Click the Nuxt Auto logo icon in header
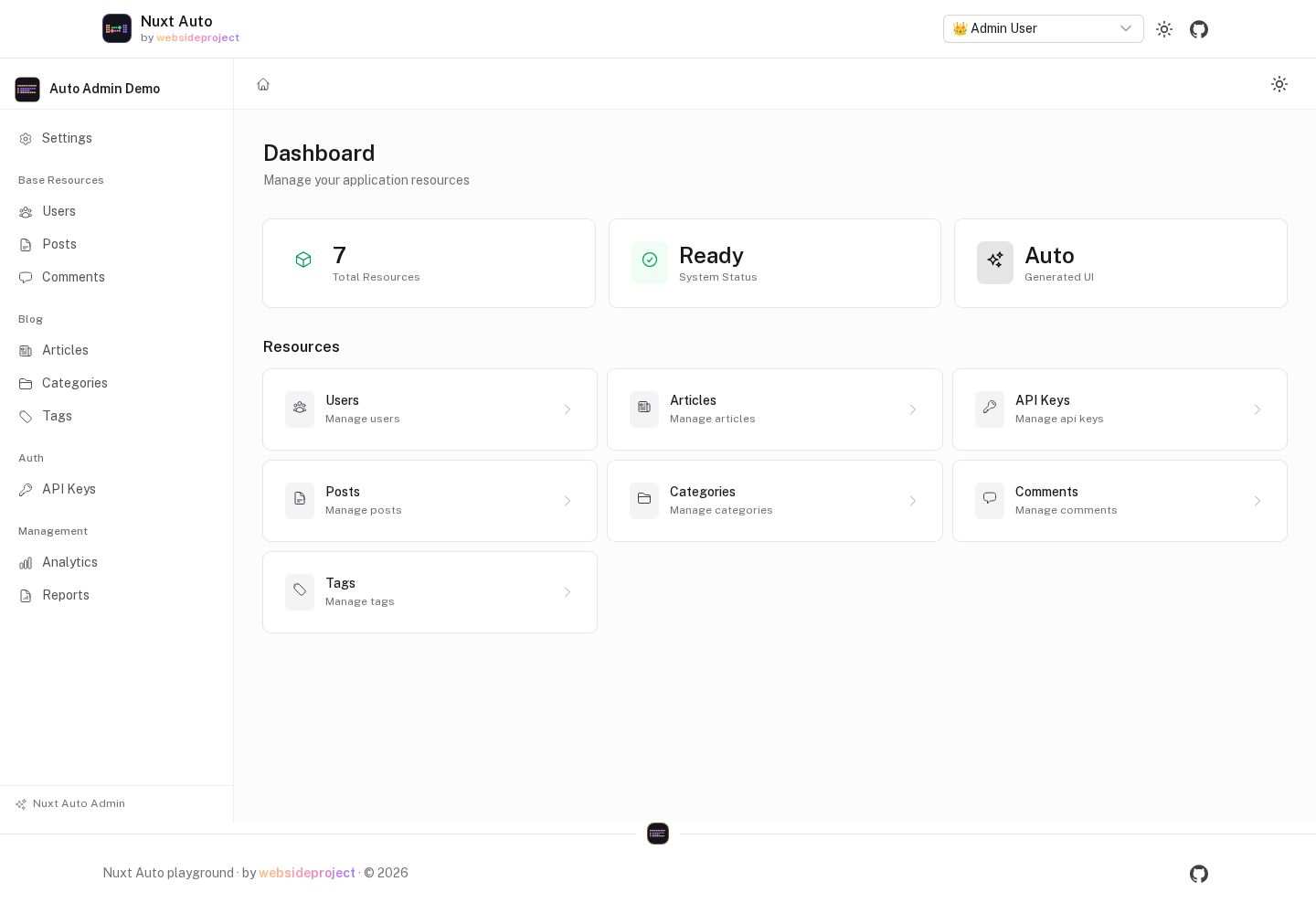This screenshot has width=1316, height=903. (117, 28)
